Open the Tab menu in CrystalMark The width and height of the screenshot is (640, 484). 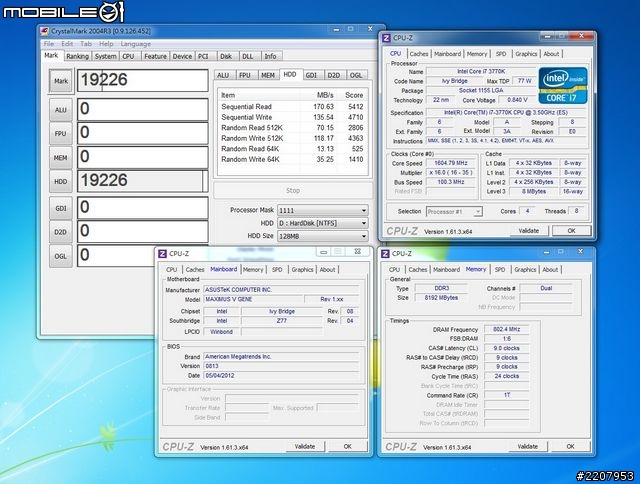click(86, 44)
